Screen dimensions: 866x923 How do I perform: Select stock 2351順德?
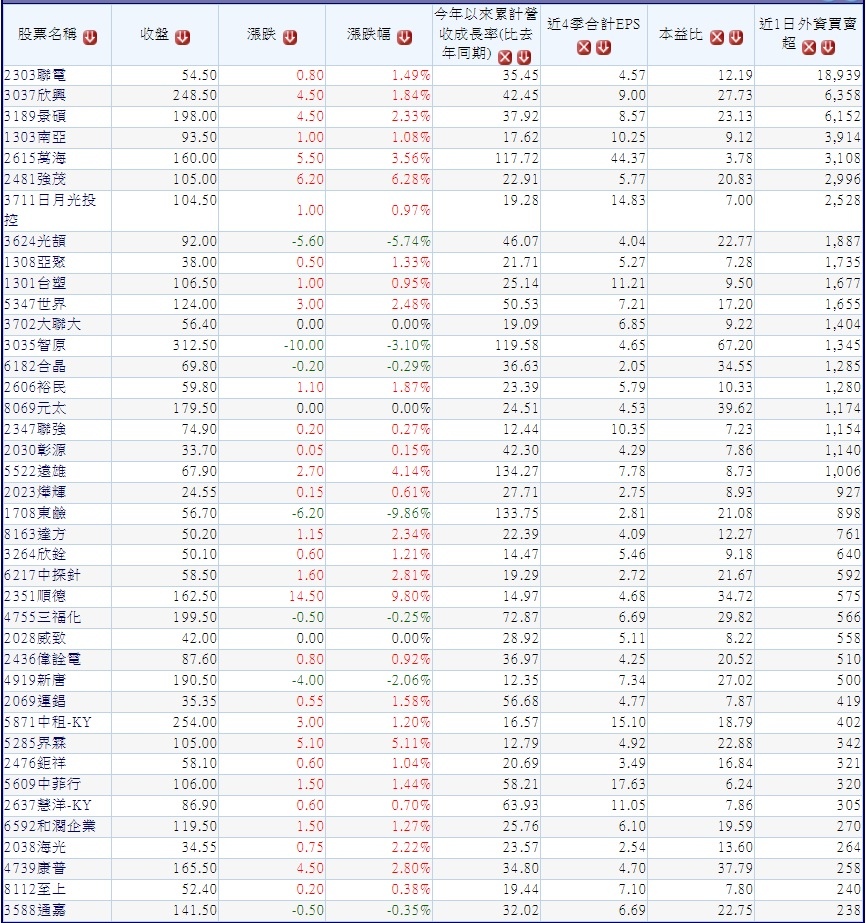35,596
